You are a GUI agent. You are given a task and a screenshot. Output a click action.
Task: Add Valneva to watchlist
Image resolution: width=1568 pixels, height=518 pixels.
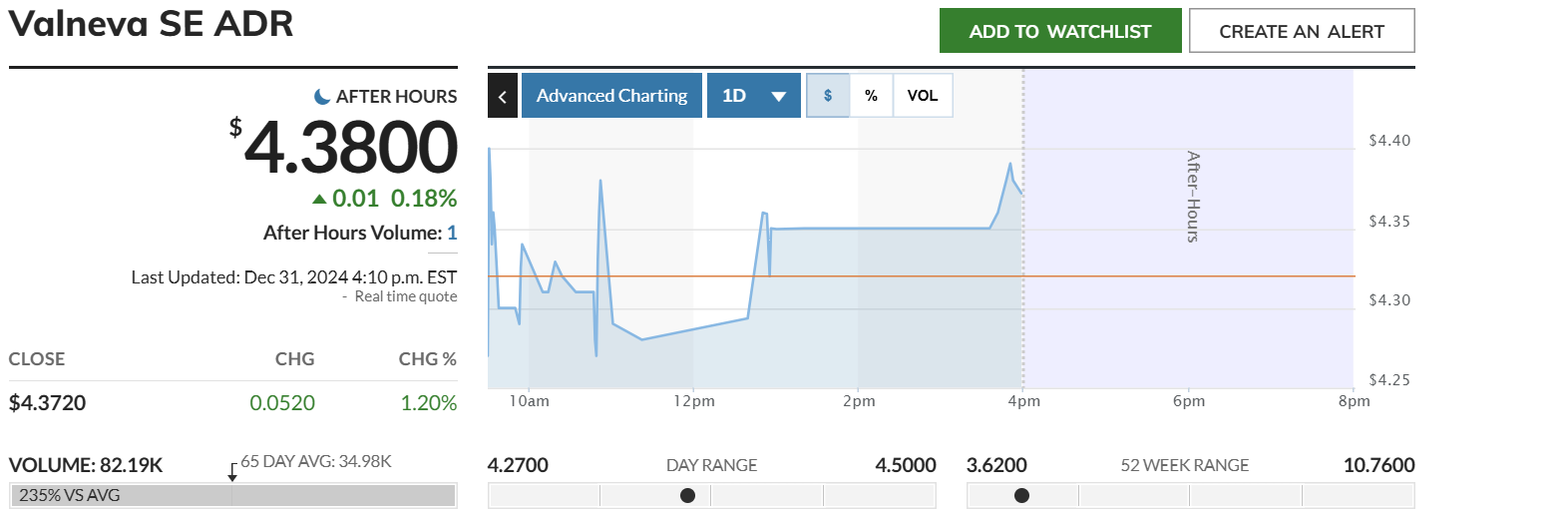pyautogui.click(x=1059, y=31)
